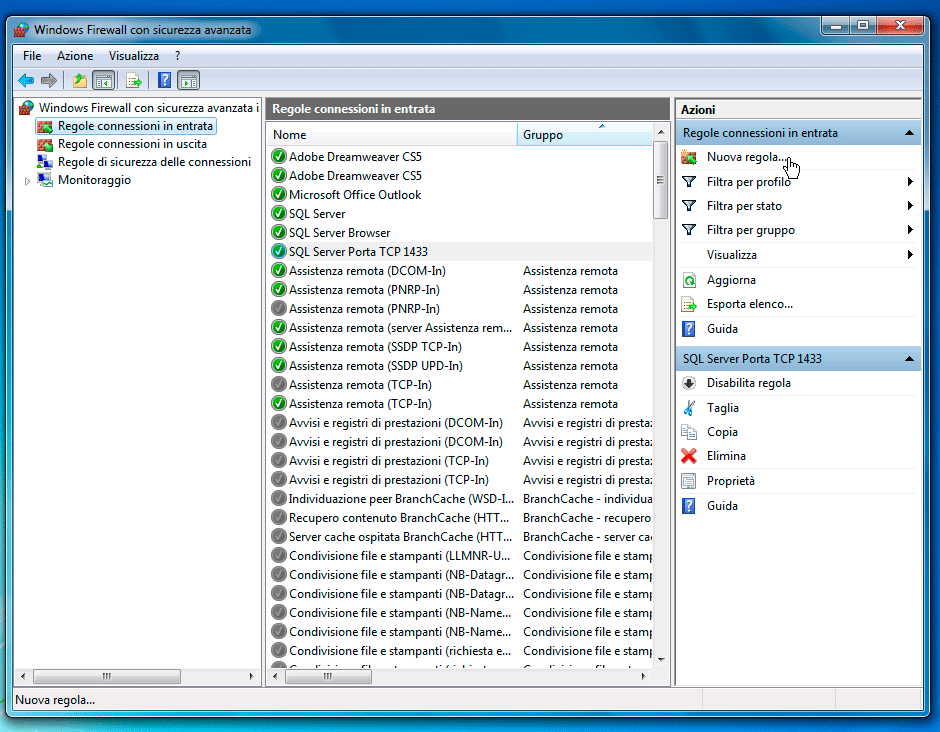Select SQL Server Porta TCP 1433 rule in list

[358, 252]
